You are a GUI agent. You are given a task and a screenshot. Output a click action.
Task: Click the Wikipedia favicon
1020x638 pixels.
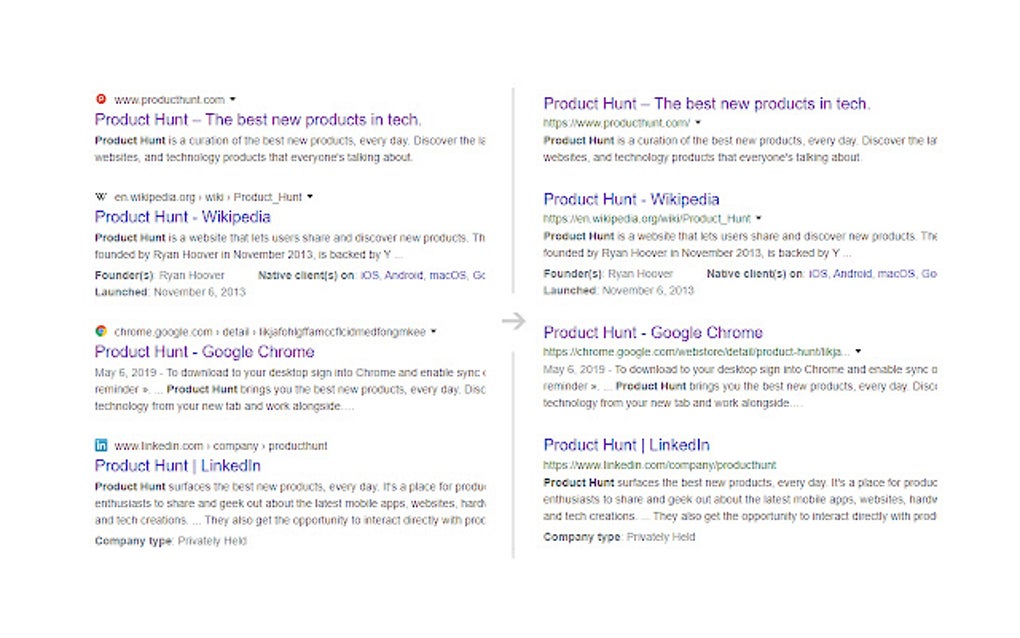(100, 197)
